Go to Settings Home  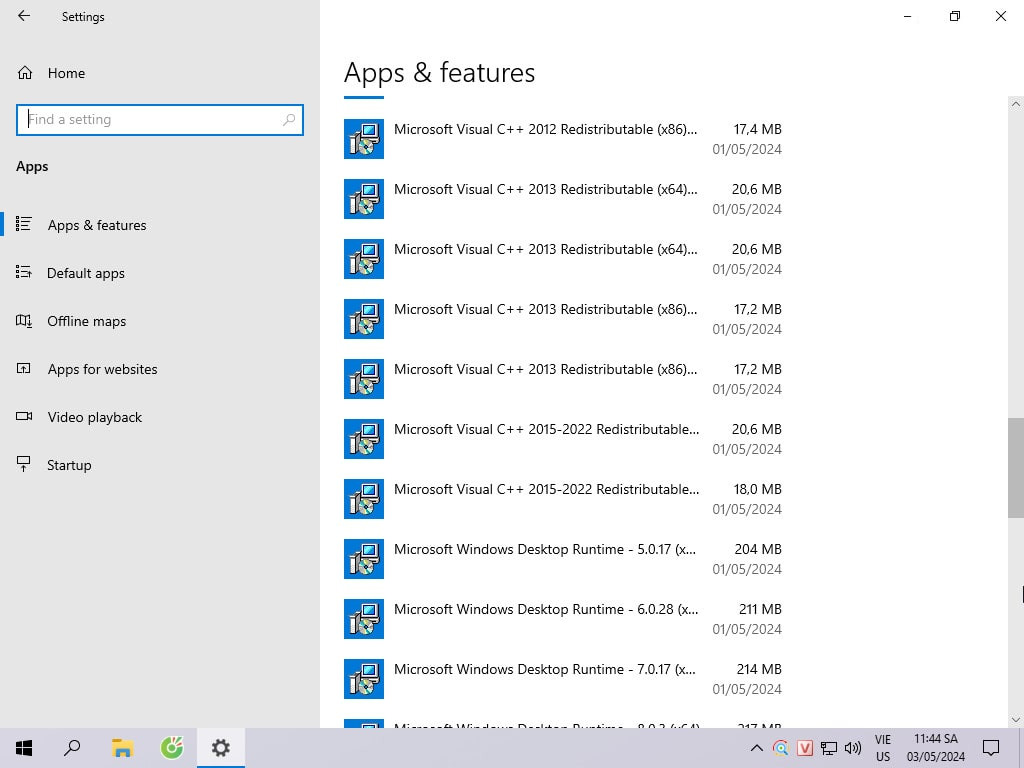(x=66, y=73)
